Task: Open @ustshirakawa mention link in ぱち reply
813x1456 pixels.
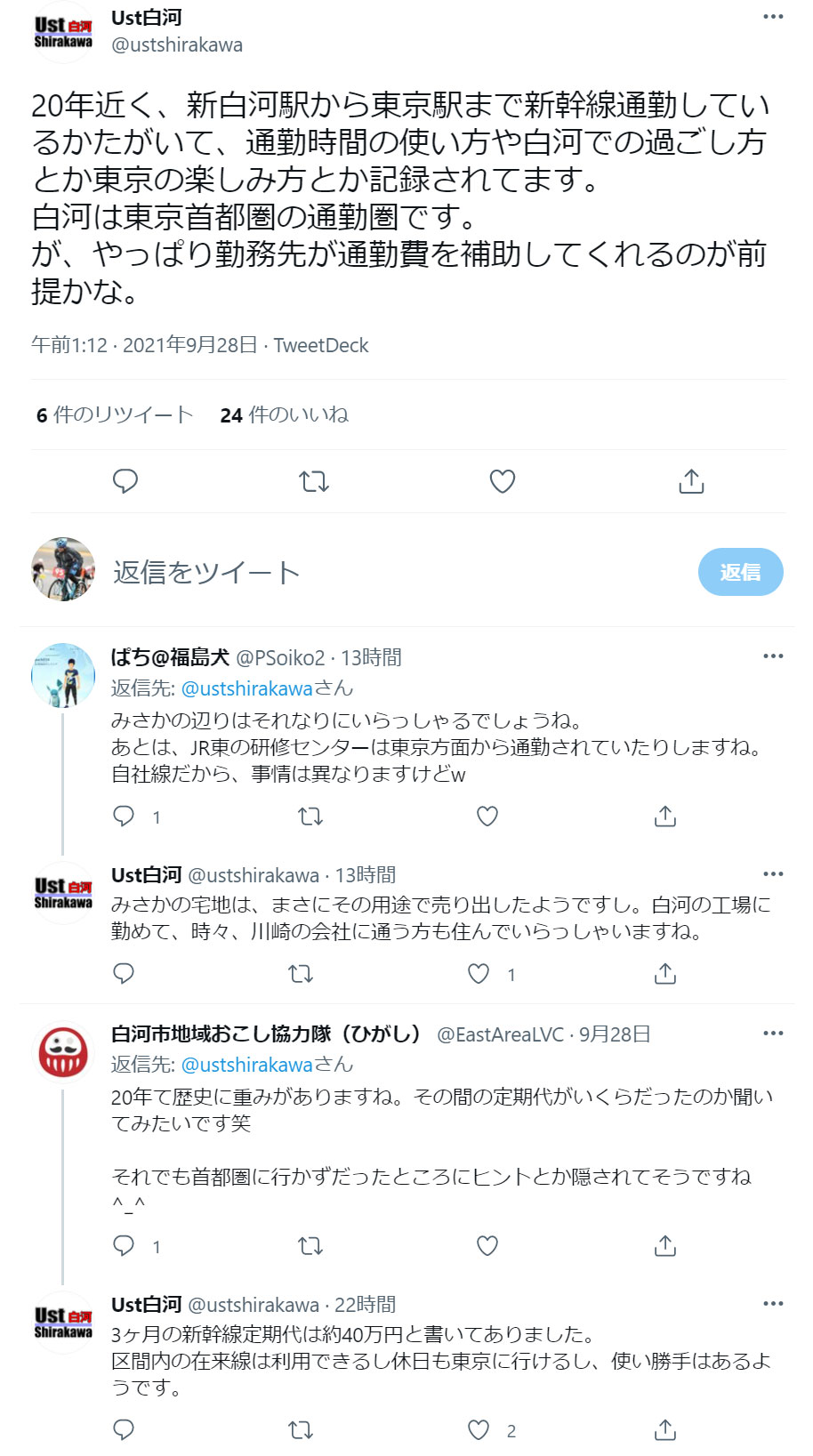Action: [x=247, y=688]
